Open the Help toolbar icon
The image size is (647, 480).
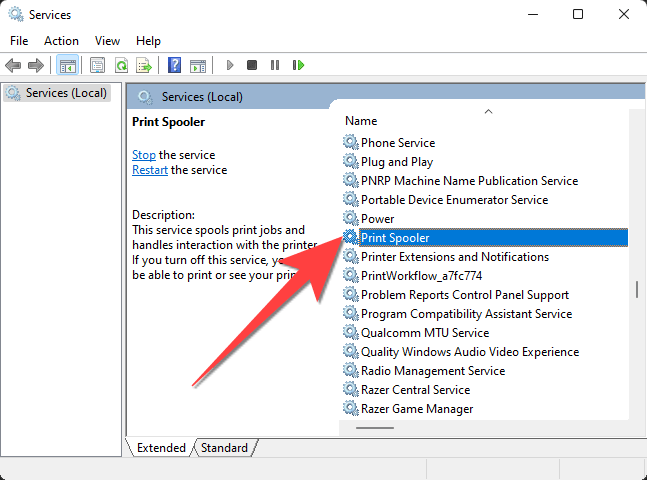tap(174, 65)
